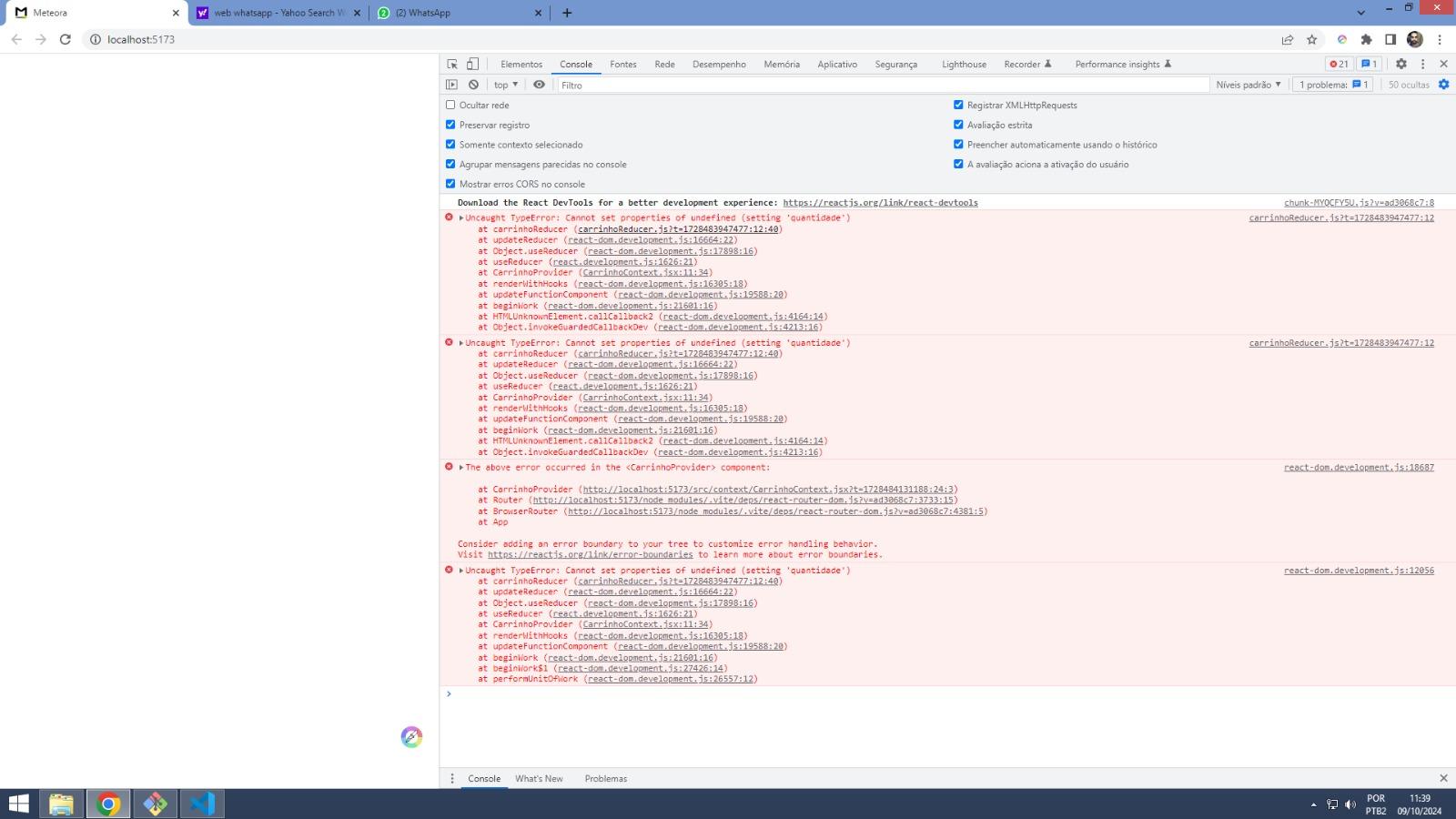
Task: Open a new browser tab
Action: tap(567, 13)
